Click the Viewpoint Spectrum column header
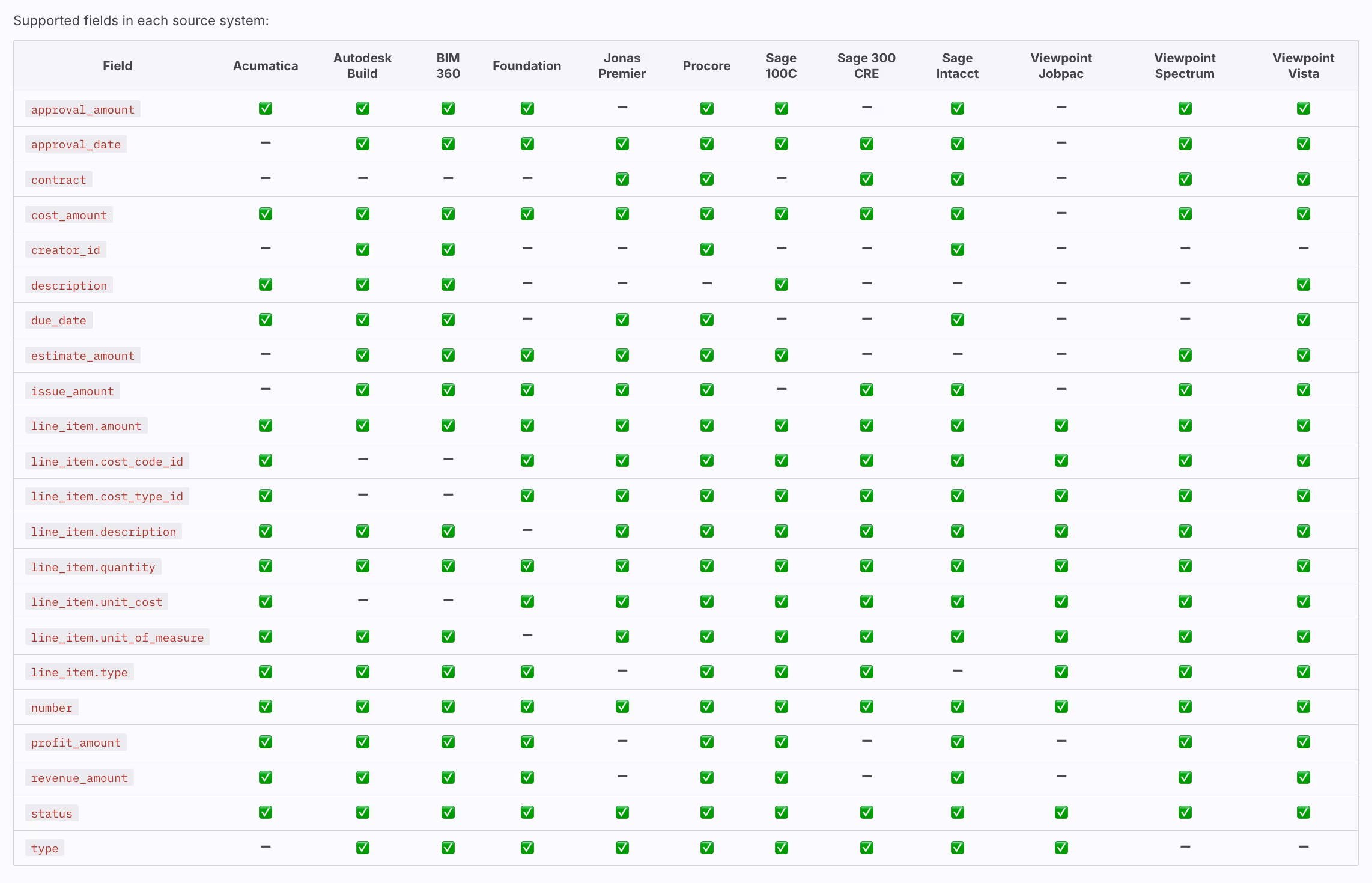The width and height of the screenshot is (1372, 883). (x=1185, y=66)
